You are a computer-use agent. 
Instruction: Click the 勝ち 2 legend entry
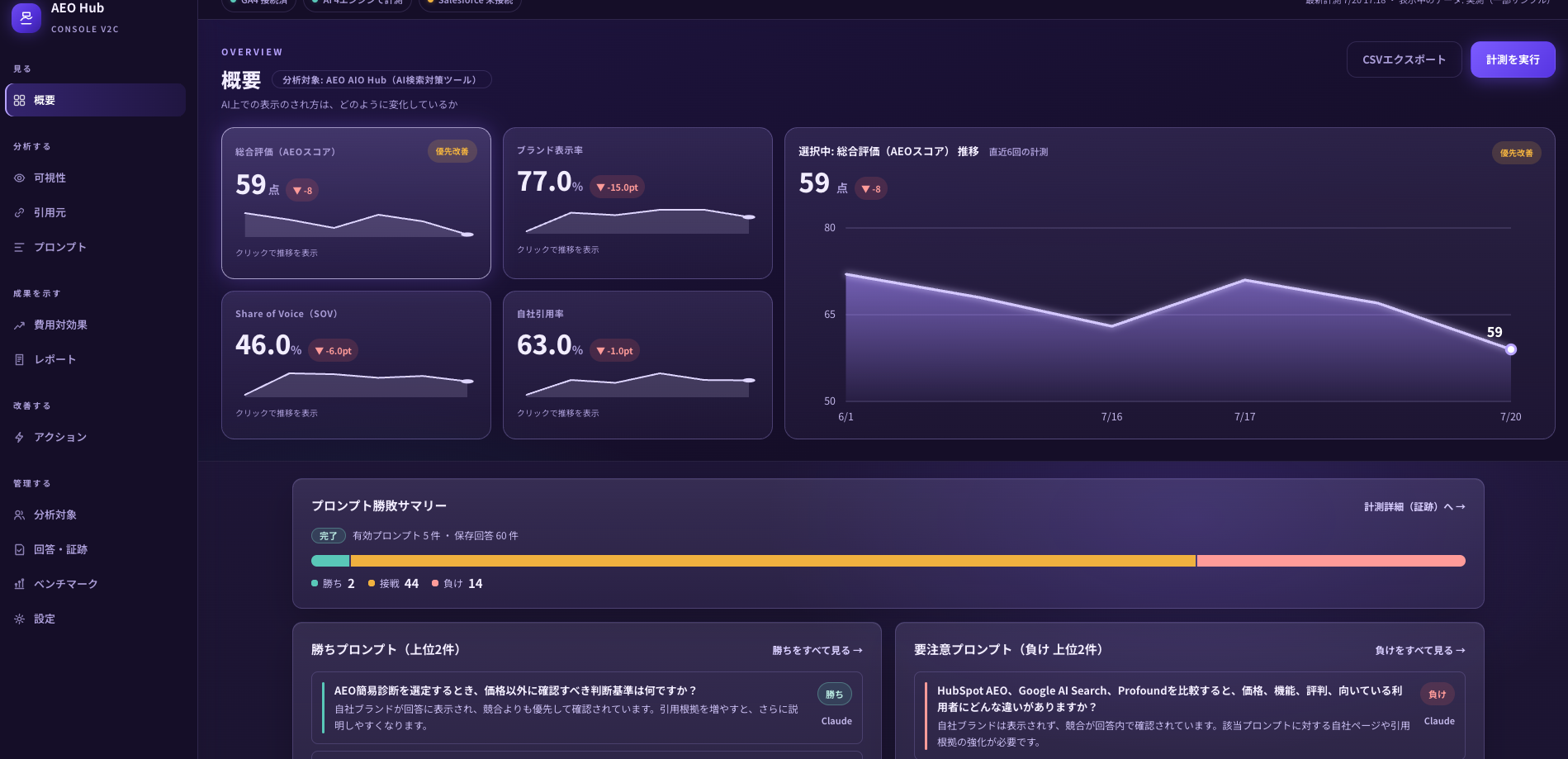point(333,584)
